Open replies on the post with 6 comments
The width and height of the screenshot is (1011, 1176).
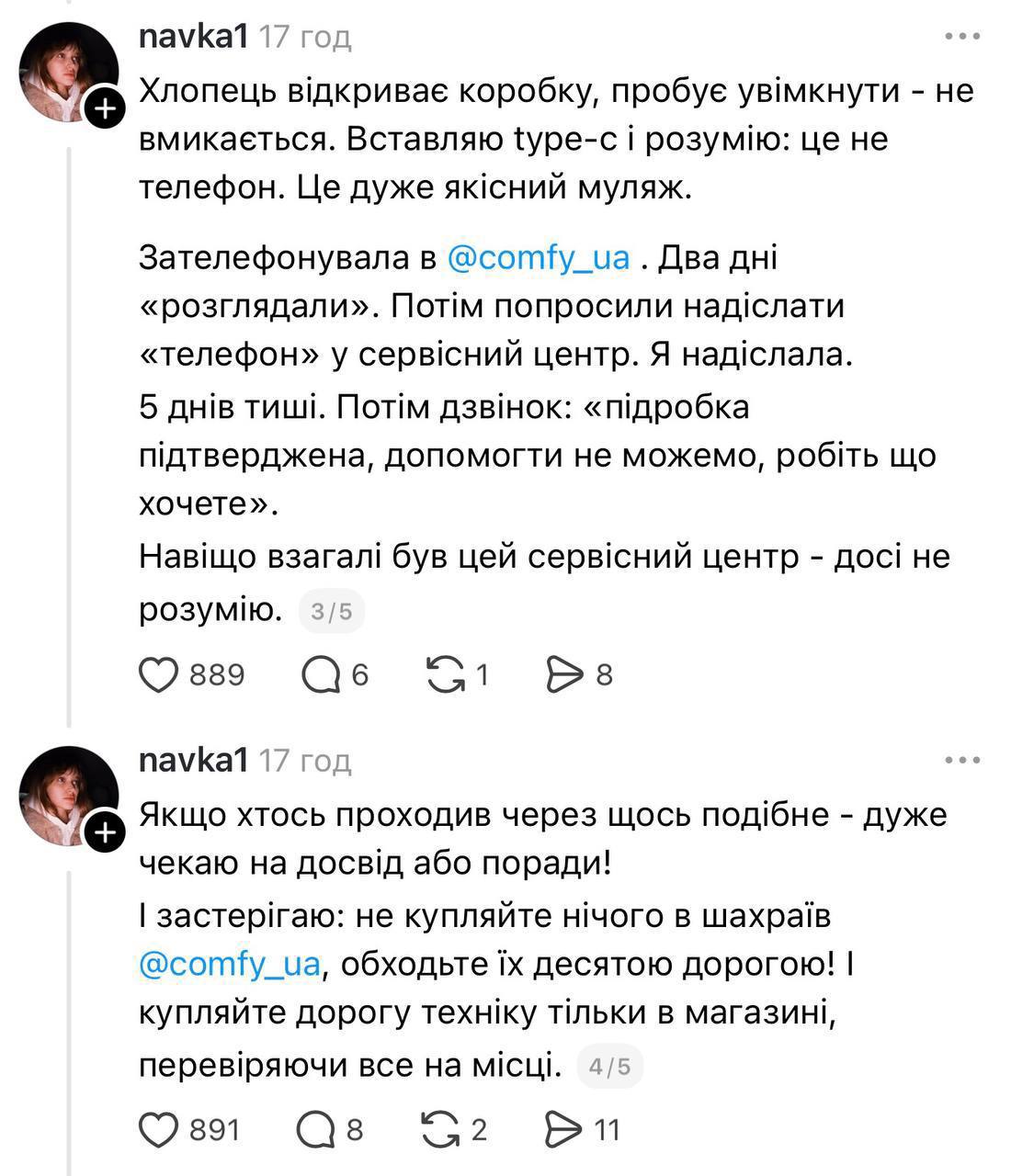tap(322, 675)
